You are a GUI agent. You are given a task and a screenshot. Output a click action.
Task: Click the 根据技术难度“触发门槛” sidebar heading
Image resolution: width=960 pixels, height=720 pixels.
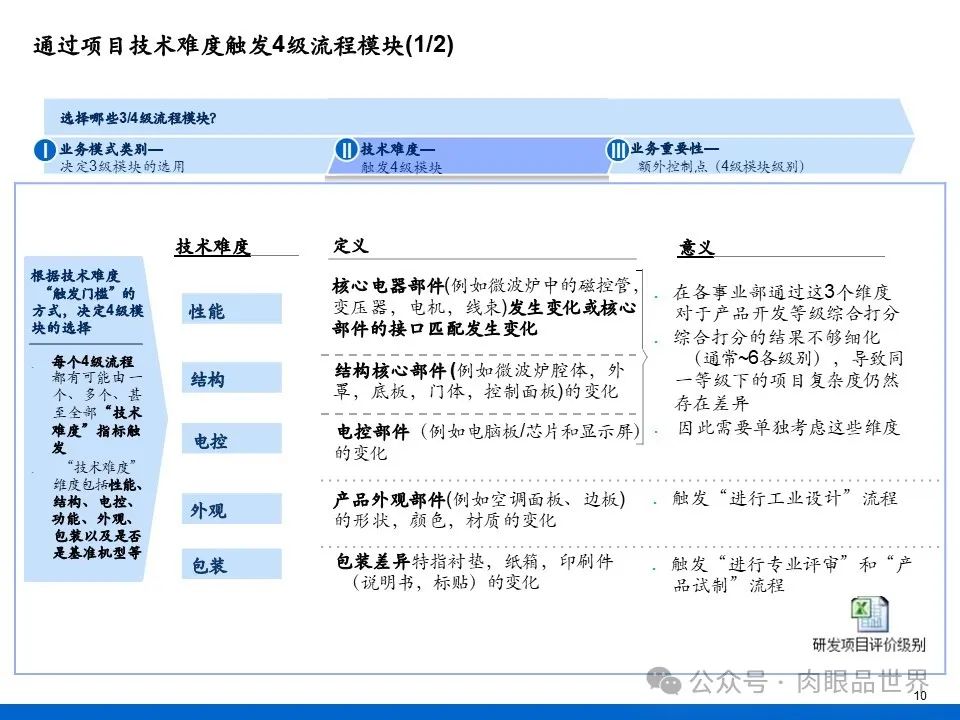click(x=87, y=302)
